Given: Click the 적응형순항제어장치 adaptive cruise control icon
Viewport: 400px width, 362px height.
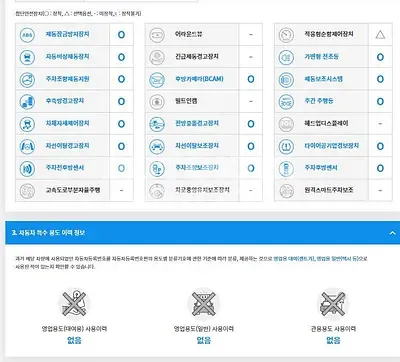Looking at the screenshot, I should (286, 35).
